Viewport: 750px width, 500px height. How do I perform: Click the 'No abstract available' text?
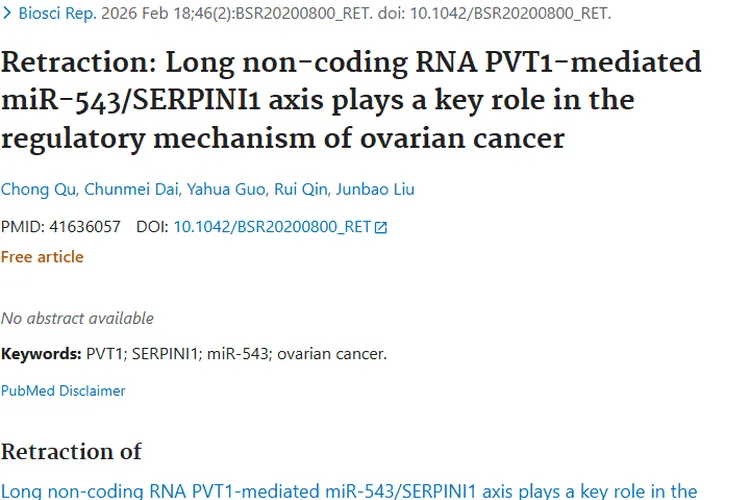click(77, 319)
